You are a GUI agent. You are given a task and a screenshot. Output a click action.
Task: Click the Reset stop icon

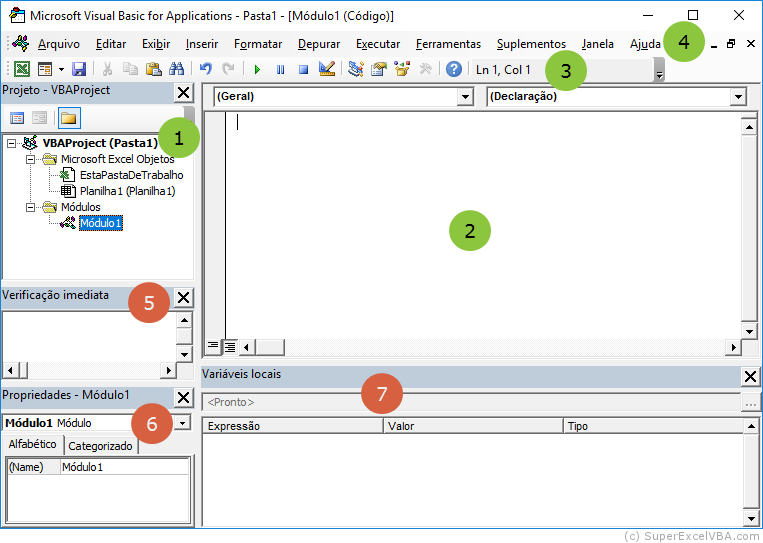click(x=304, y=70)
